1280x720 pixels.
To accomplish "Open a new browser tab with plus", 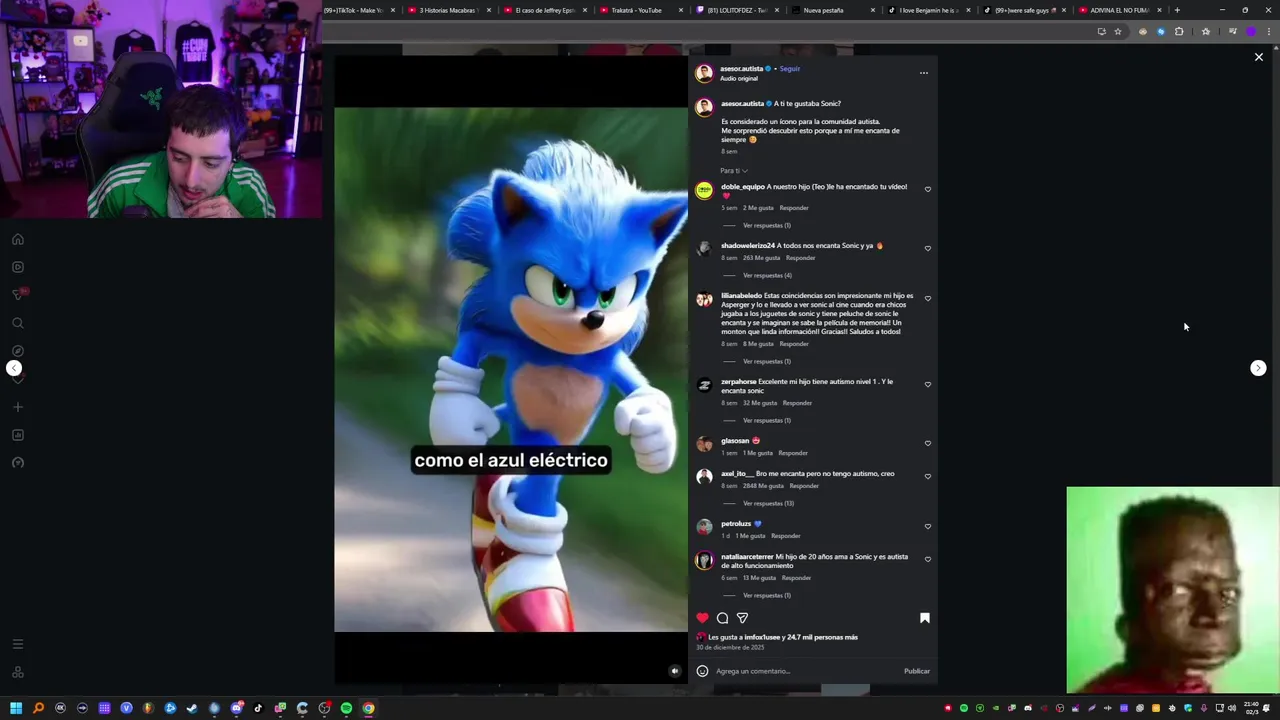I will 1177,10.
